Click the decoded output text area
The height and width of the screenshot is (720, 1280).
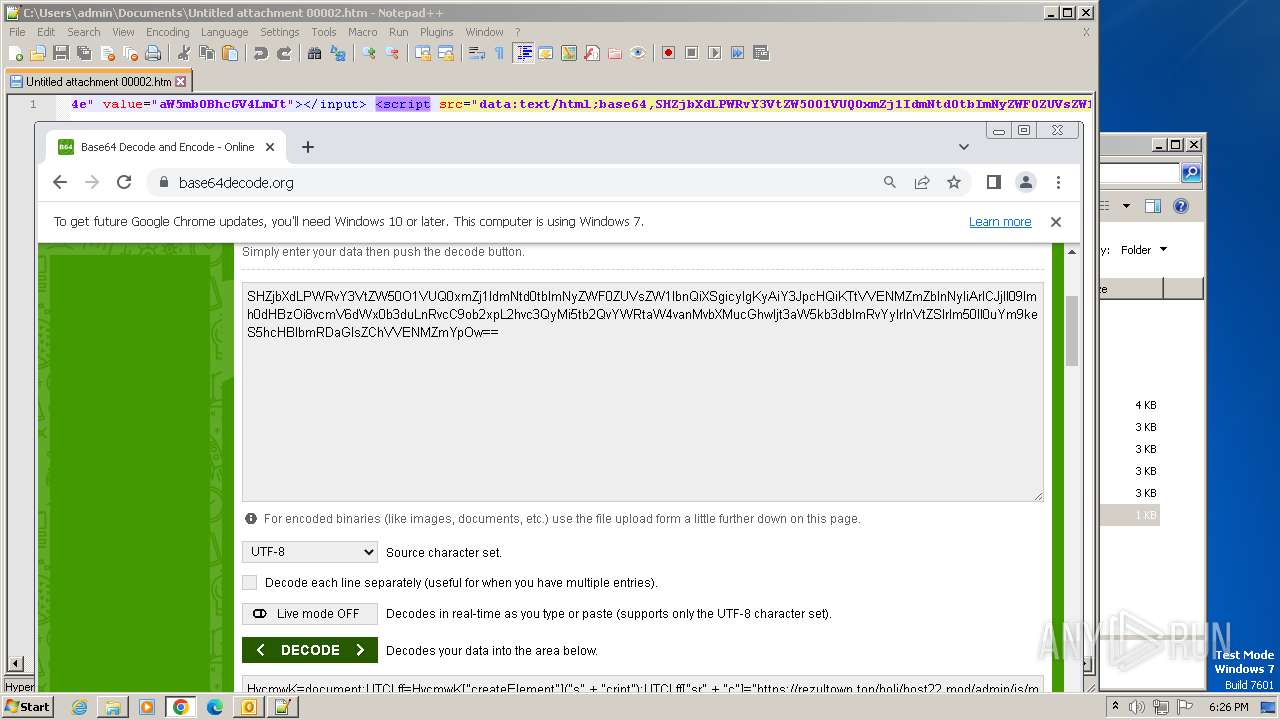[642, 685]
